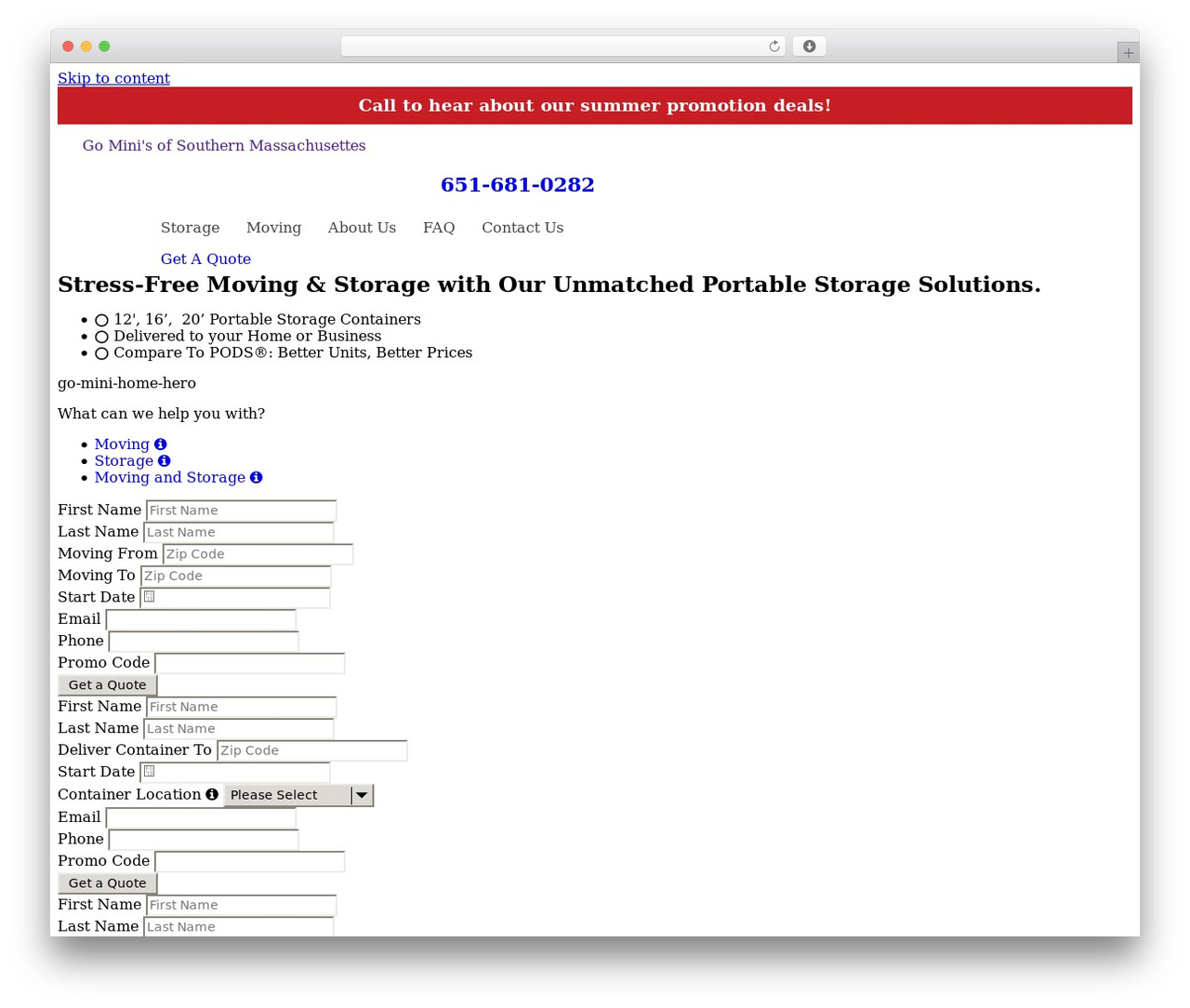1190x1008 pixels.
Task: Click the first form's Promo Code field
Action: [x=249, y=663]
